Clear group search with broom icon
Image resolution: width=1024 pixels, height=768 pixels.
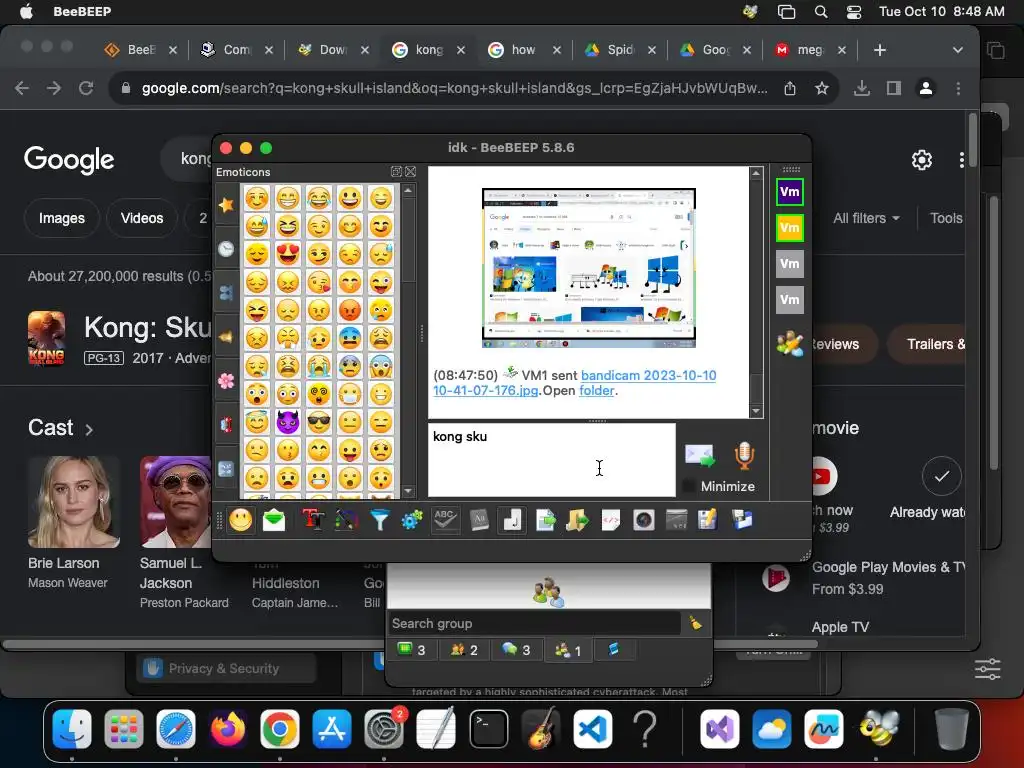point(696,623)
